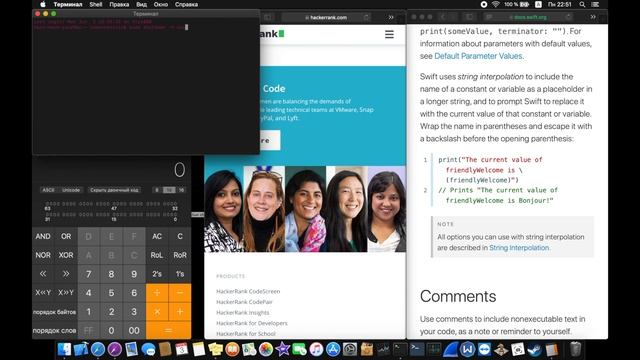The image size is (640, 360).
Task: Click the AND calculator key
Action: pyautogui.click(x=43, y=236)
